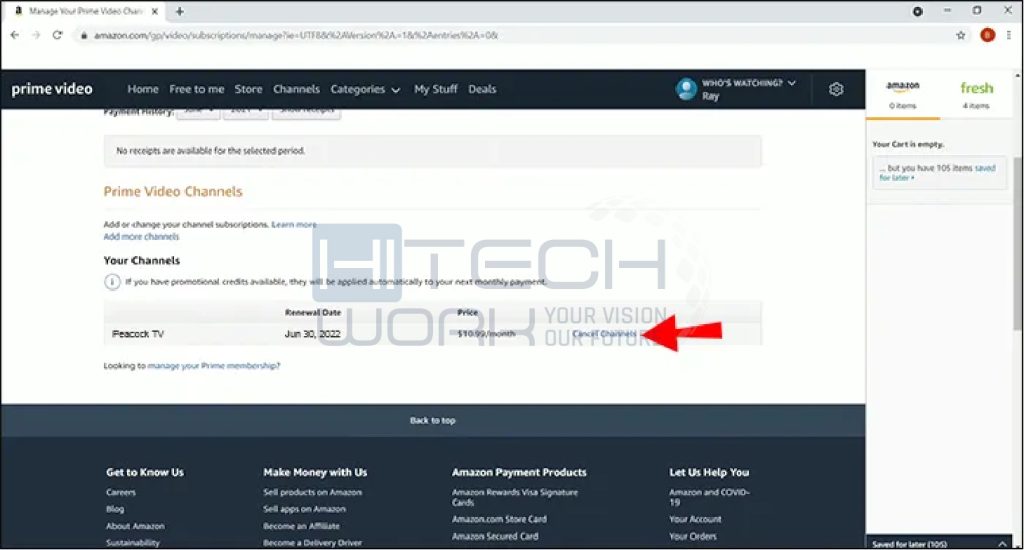Open Amazon.com Store Card link
Image resolution: width=1024 pixels, height=550 pixels.
point(499,519)
